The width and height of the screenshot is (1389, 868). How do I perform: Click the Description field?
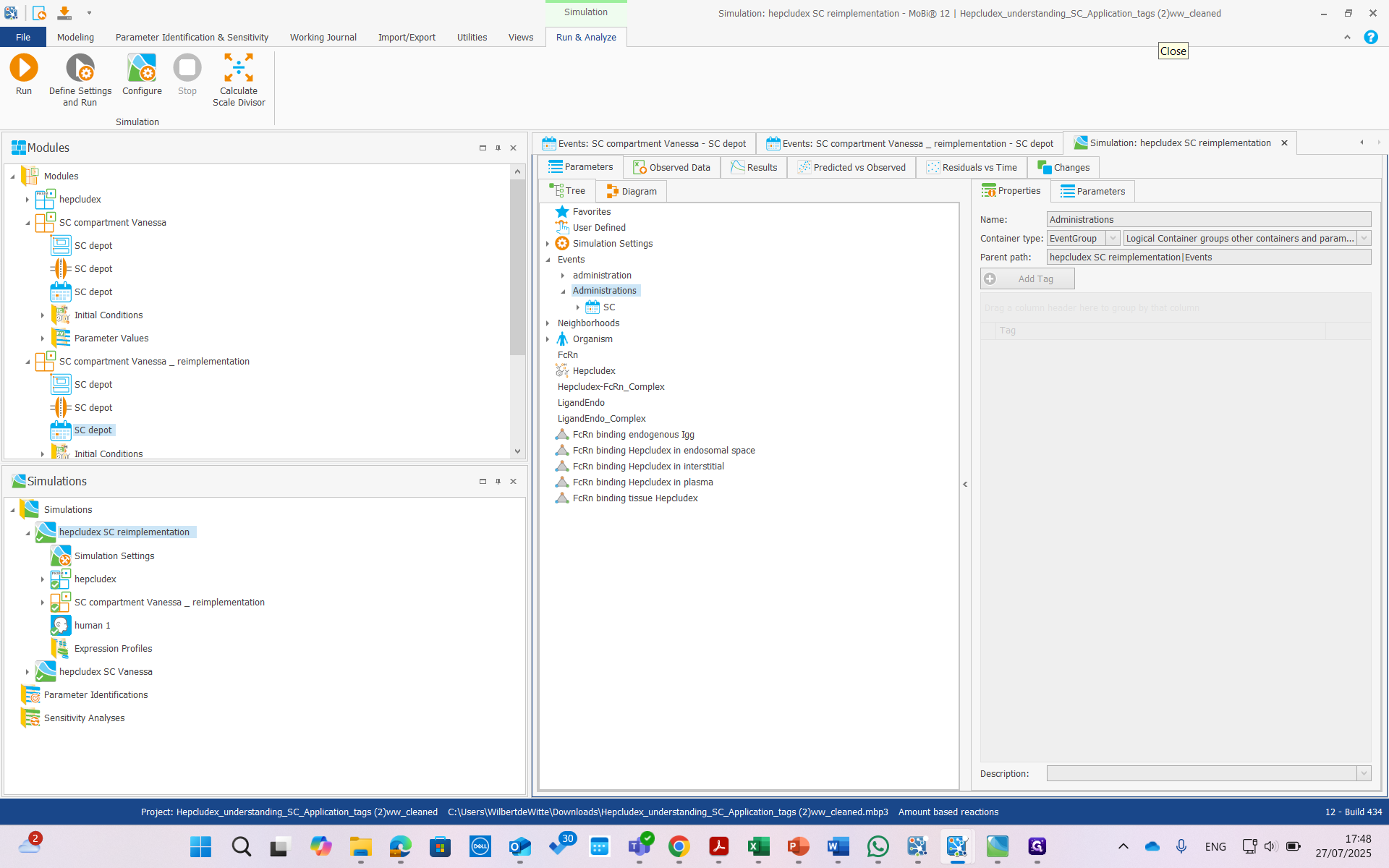[x=1201, y=773]
